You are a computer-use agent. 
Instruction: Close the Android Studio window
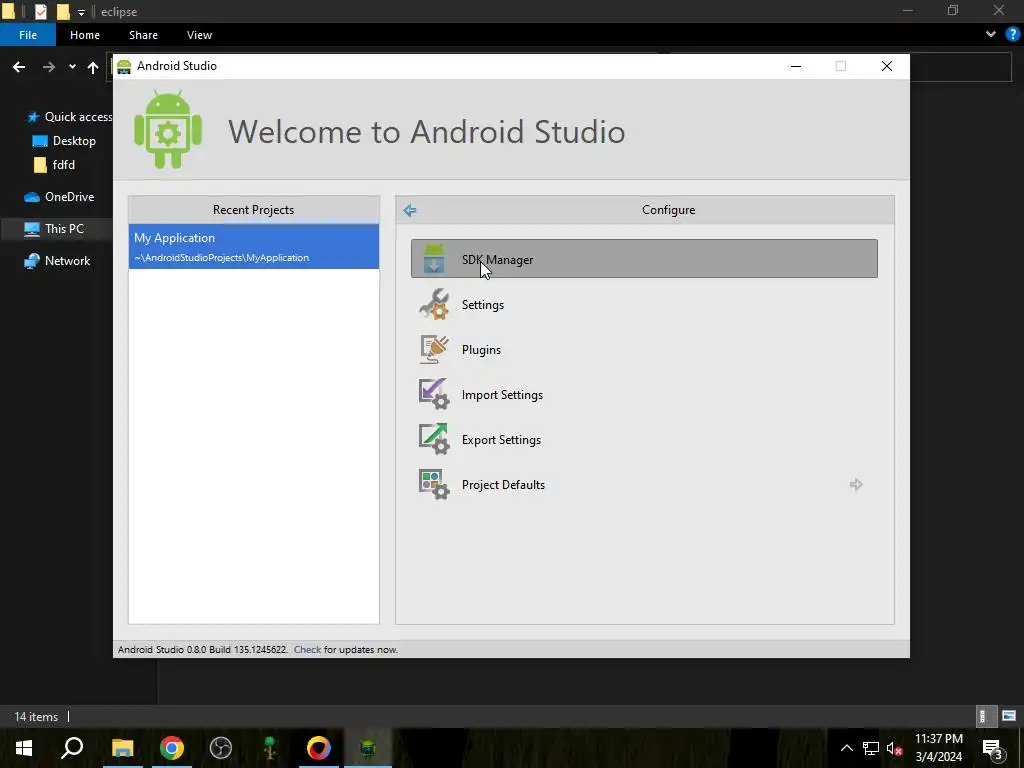point(887,66)
